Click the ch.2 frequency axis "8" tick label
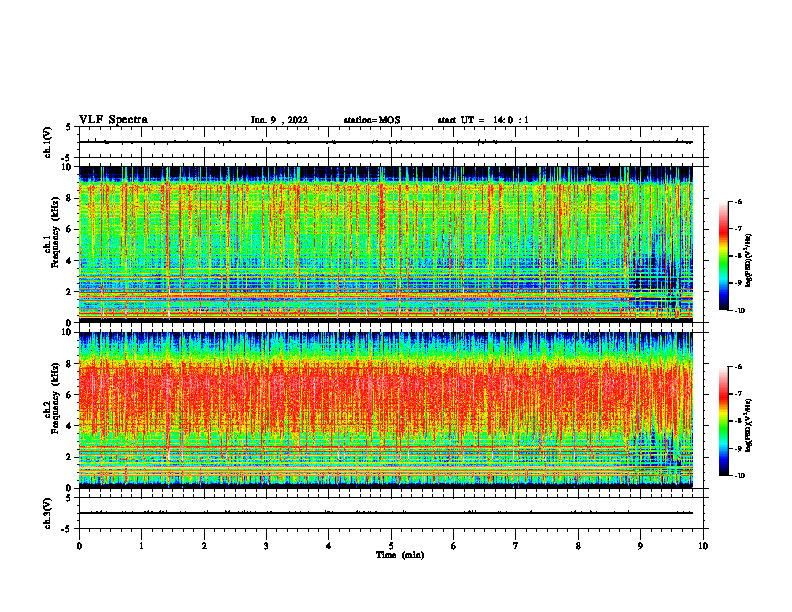This screenshot has width=792, height=612. point(70,364)
